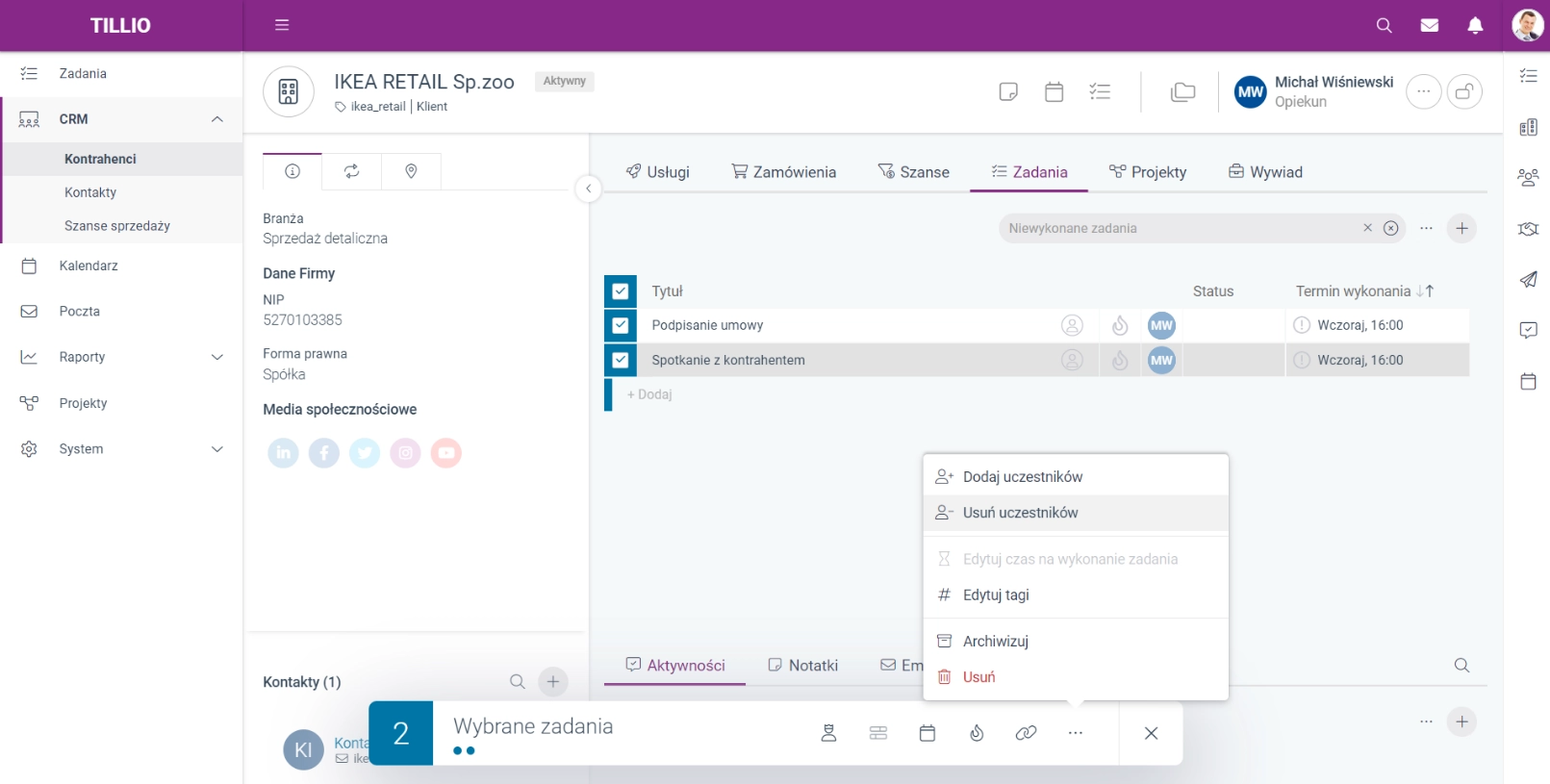Open the hamburger menu in top bar

(x=282, y=25)
